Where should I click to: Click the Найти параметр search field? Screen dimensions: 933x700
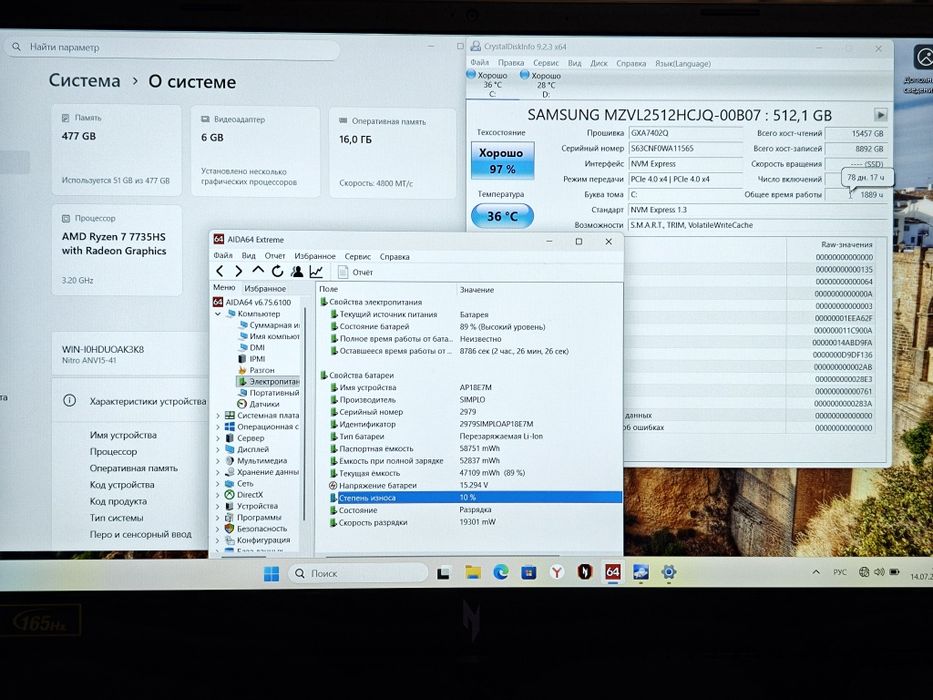[x=173, y=47]
